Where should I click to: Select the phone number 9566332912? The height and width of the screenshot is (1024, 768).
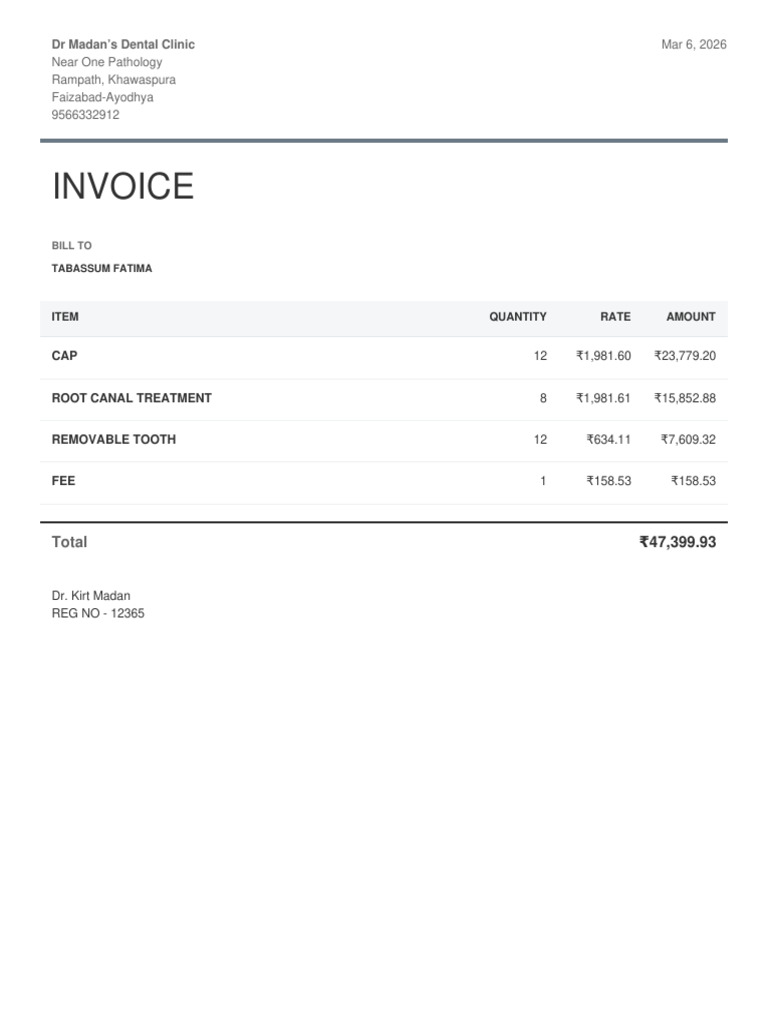[x=86, y=115]
